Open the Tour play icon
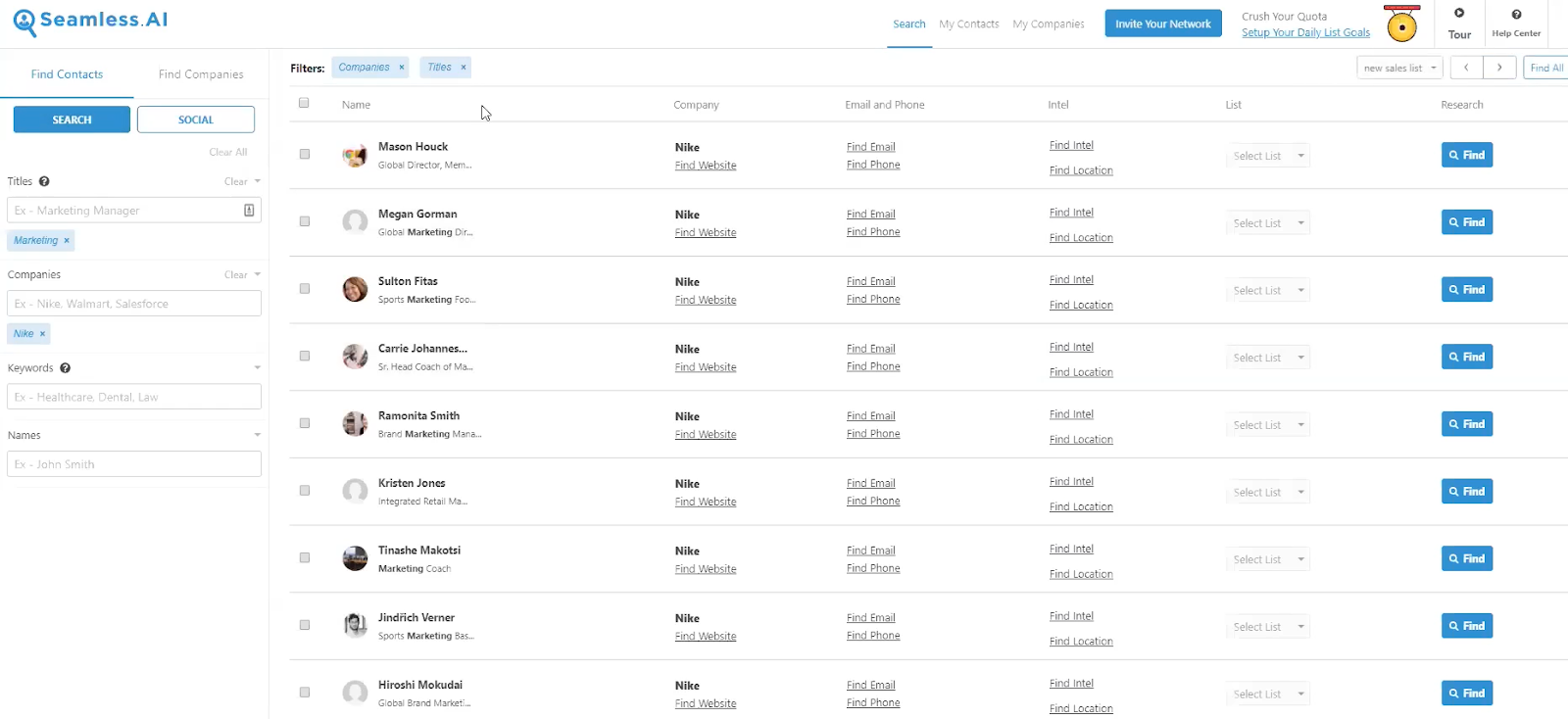Viewport: 1568px width, 719px height. (x=1459, y=13)
